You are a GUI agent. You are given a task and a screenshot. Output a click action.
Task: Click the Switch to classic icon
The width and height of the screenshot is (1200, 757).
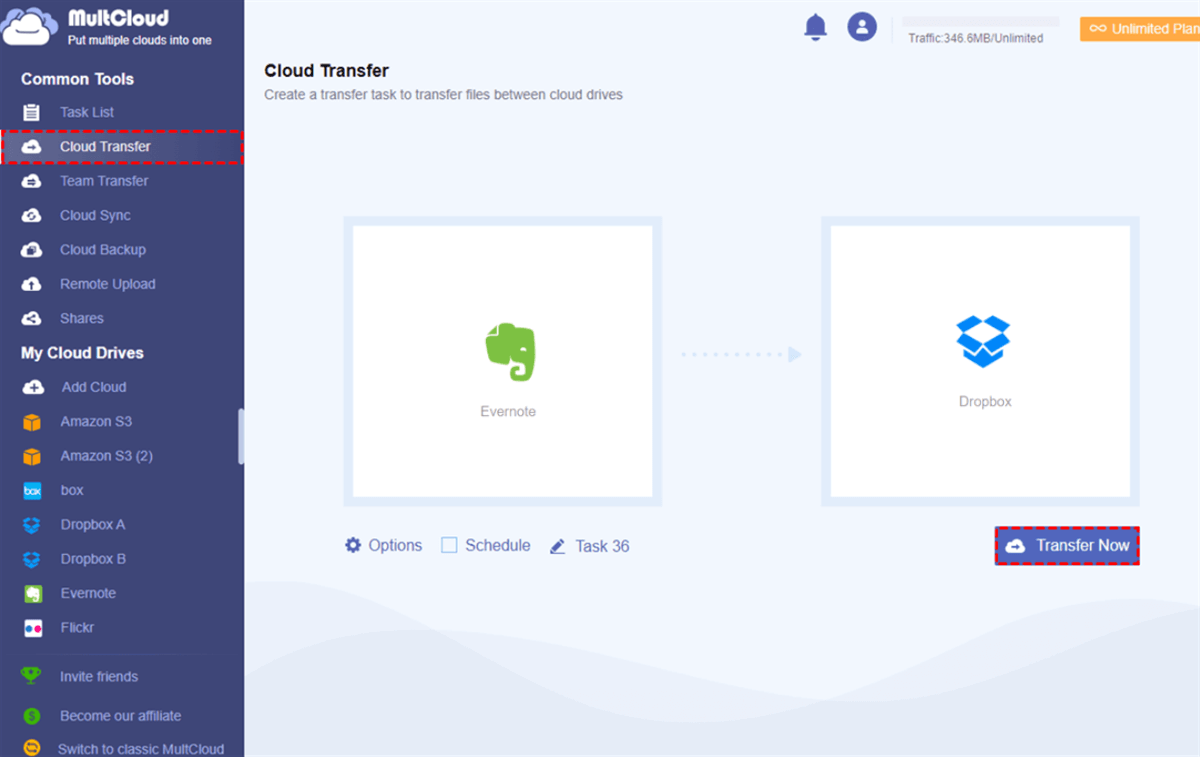tap(32, 748)
